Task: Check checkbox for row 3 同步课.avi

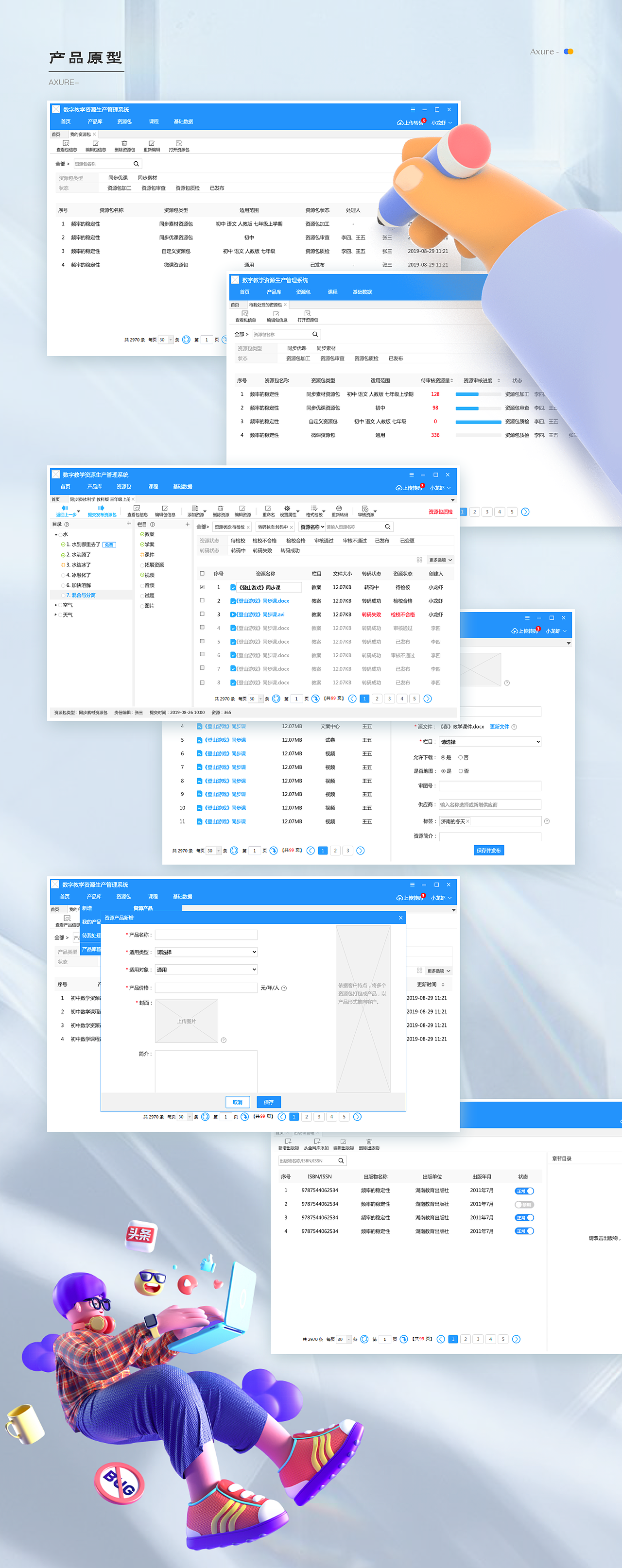Action: [202, 614]
